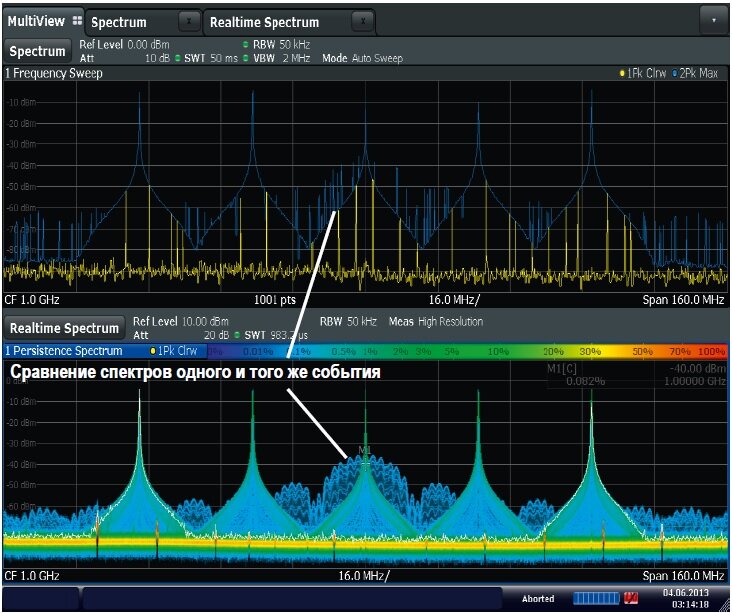Select Ref Level 10.00 dBm in Realtime Spectrum
The height and width of the screenshot is (613, 732).
point(181,322)
